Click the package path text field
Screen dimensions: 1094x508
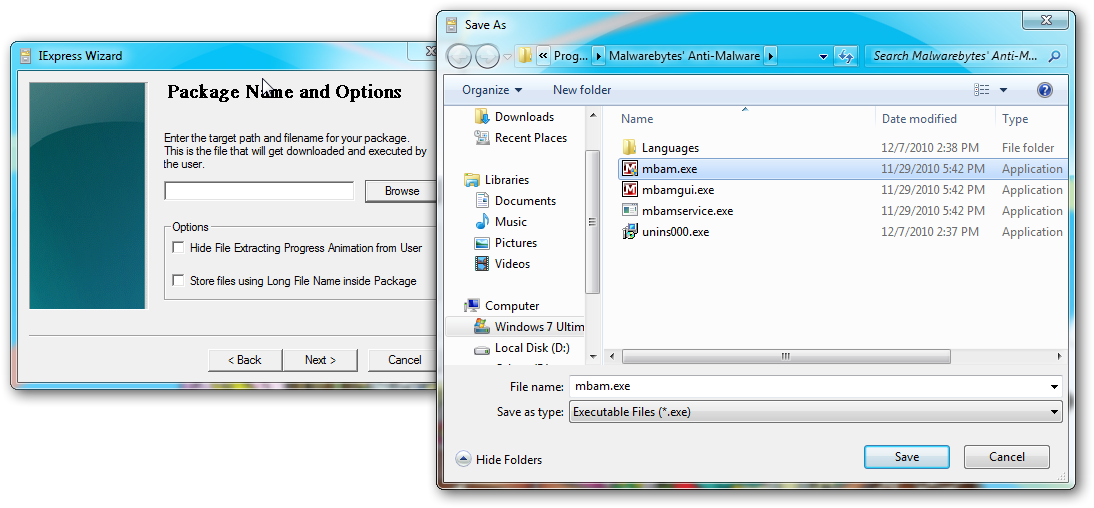click(260, 190)
